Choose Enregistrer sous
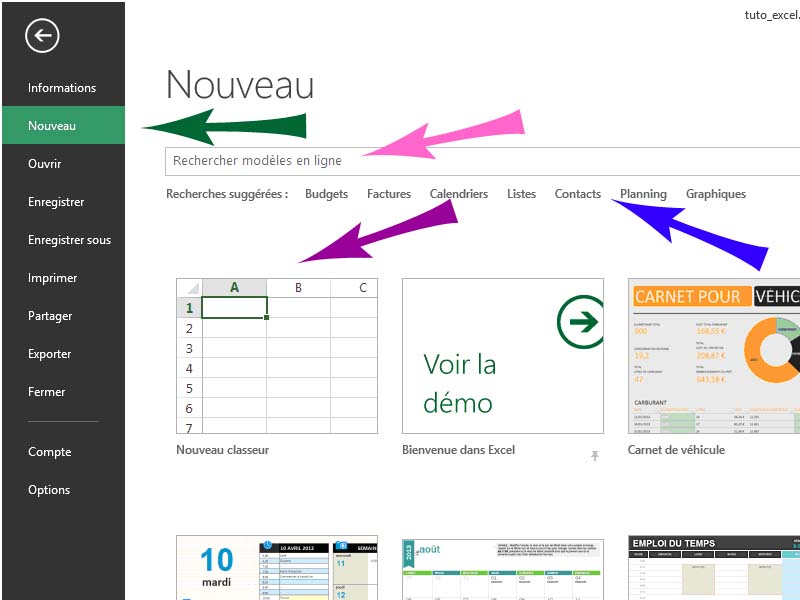800x600 pixels. [69, 240]
